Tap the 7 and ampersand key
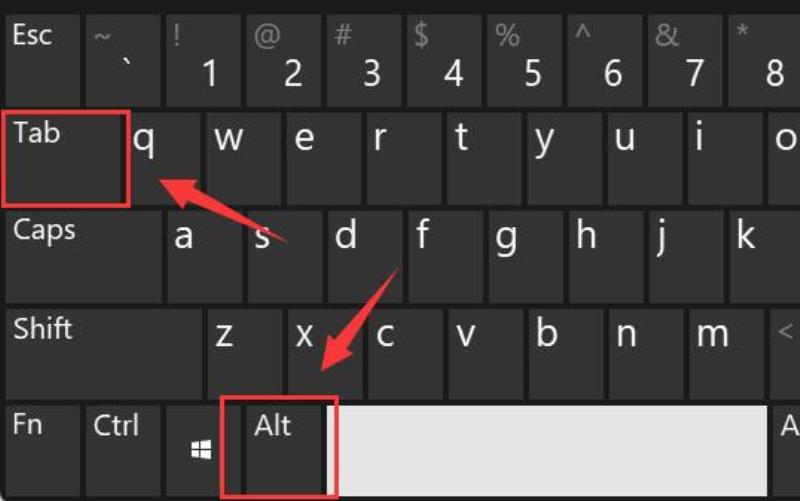The width and height of the screenshot is (800, 501). (x=685, y=60)
